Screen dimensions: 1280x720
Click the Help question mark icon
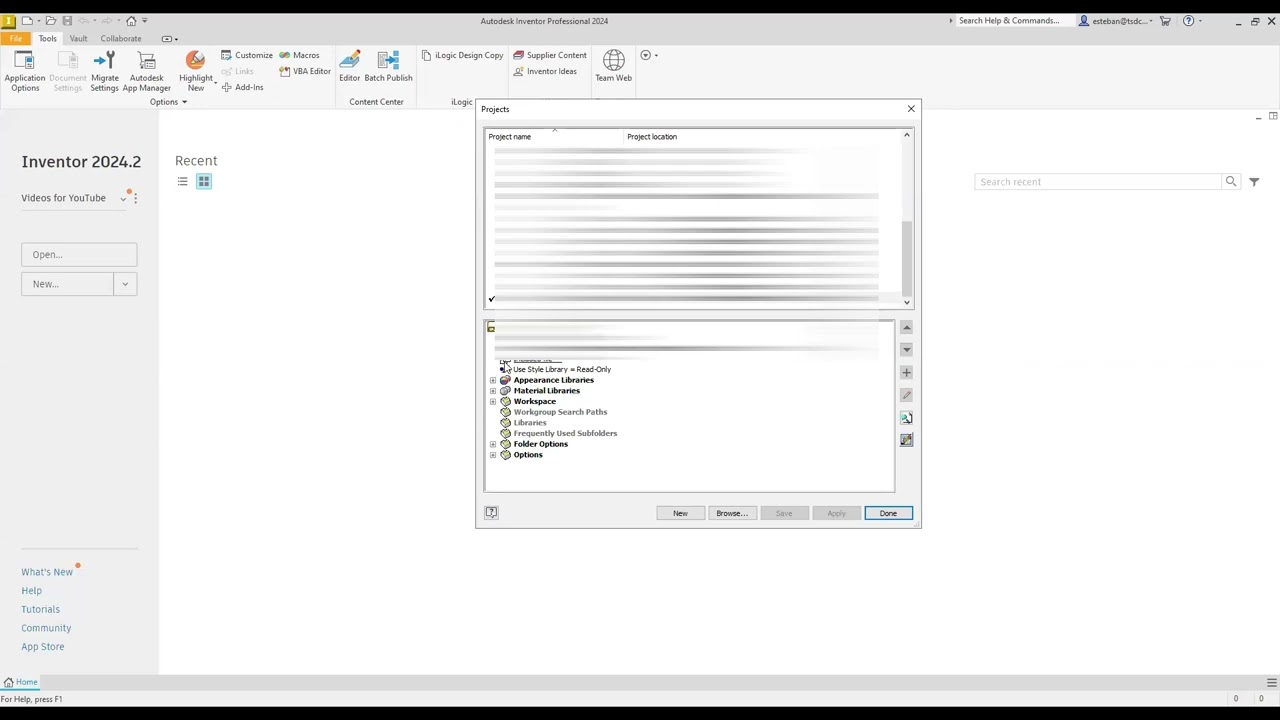(1188, 20)
